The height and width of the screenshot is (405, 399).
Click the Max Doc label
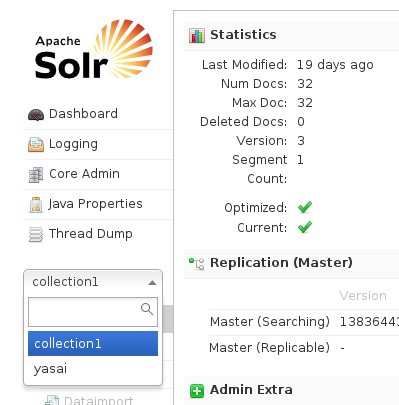pos(259,103)
